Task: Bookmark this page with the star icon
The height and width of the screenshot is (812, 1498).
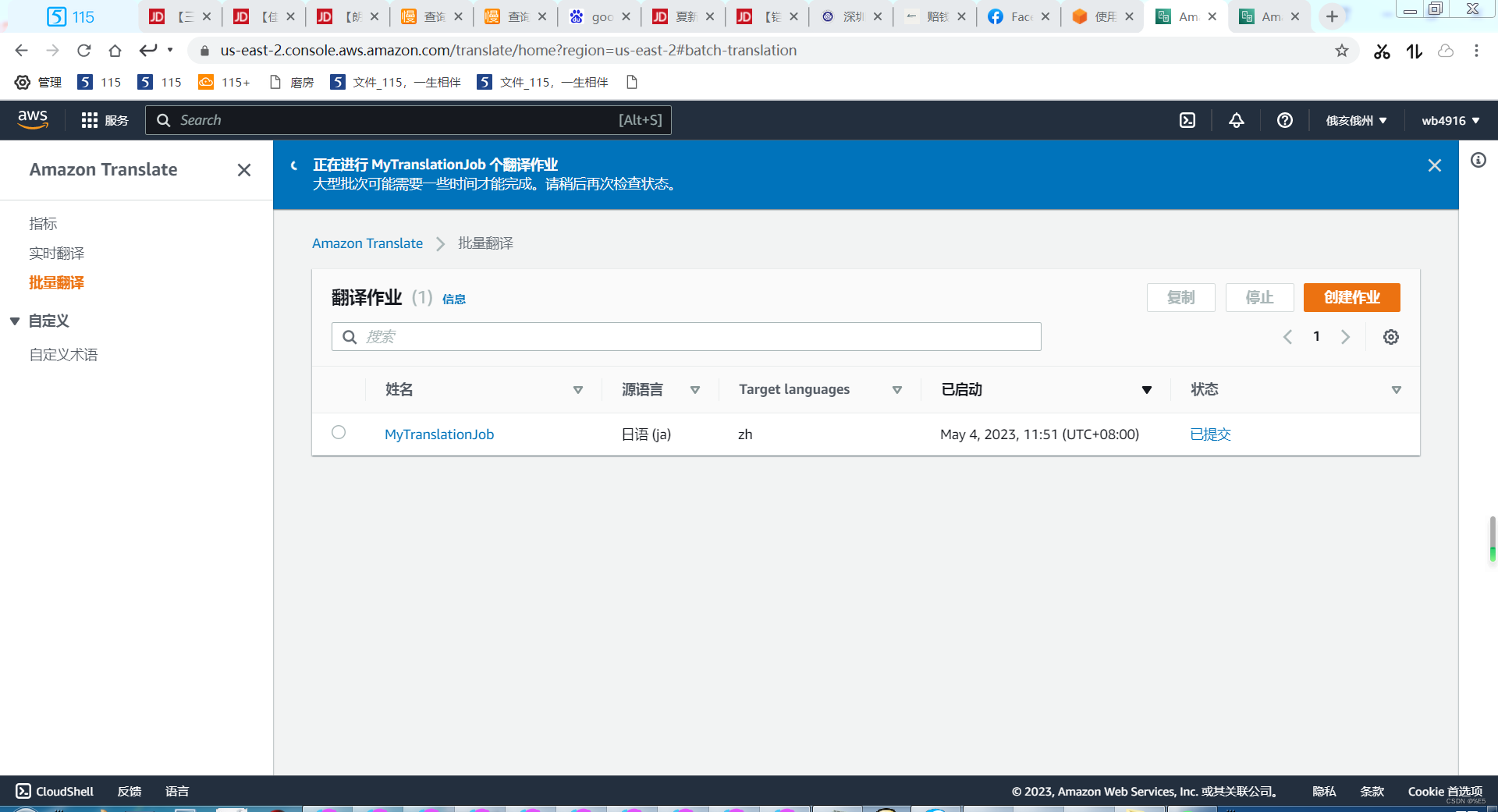Action: 1342,51
